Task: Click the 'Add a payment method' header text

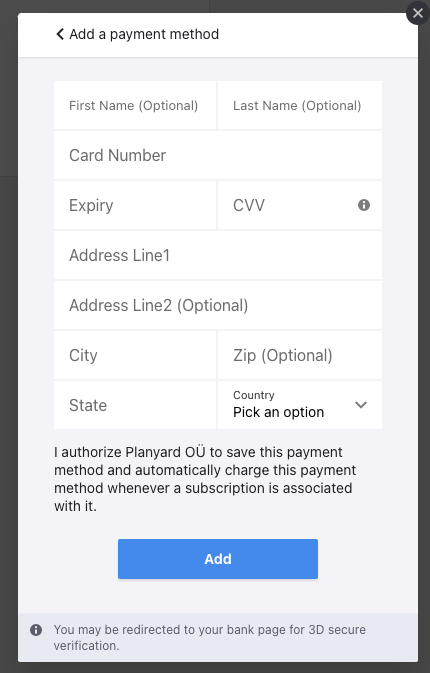Action: click(144, 34)
